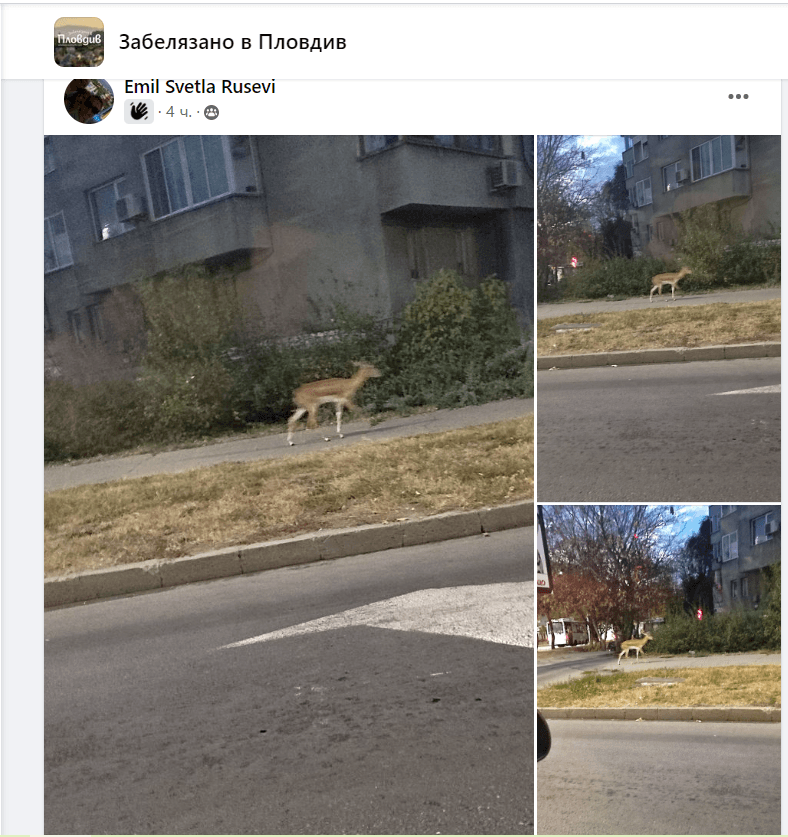Screen dimensions: 788x837
Task: Open the upper-right deer photo
Action: 659,318
